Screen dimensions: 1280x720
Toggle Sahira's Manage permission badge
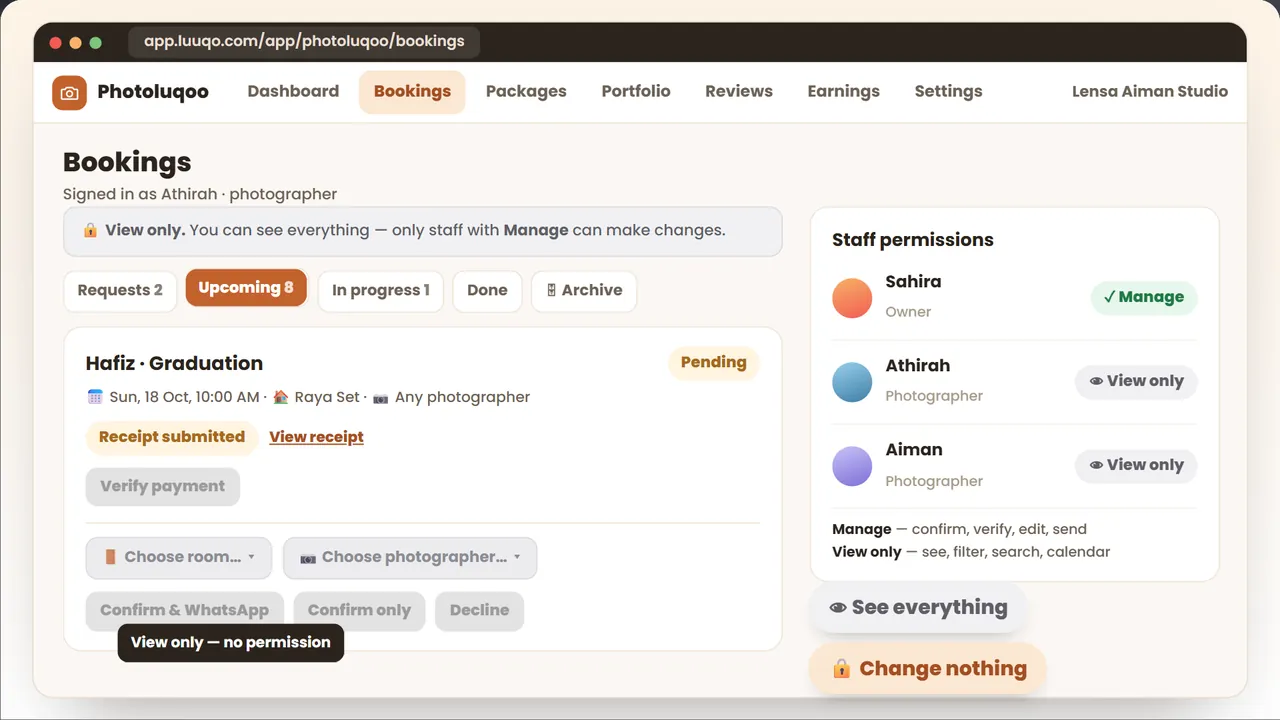coord(1144,297)
